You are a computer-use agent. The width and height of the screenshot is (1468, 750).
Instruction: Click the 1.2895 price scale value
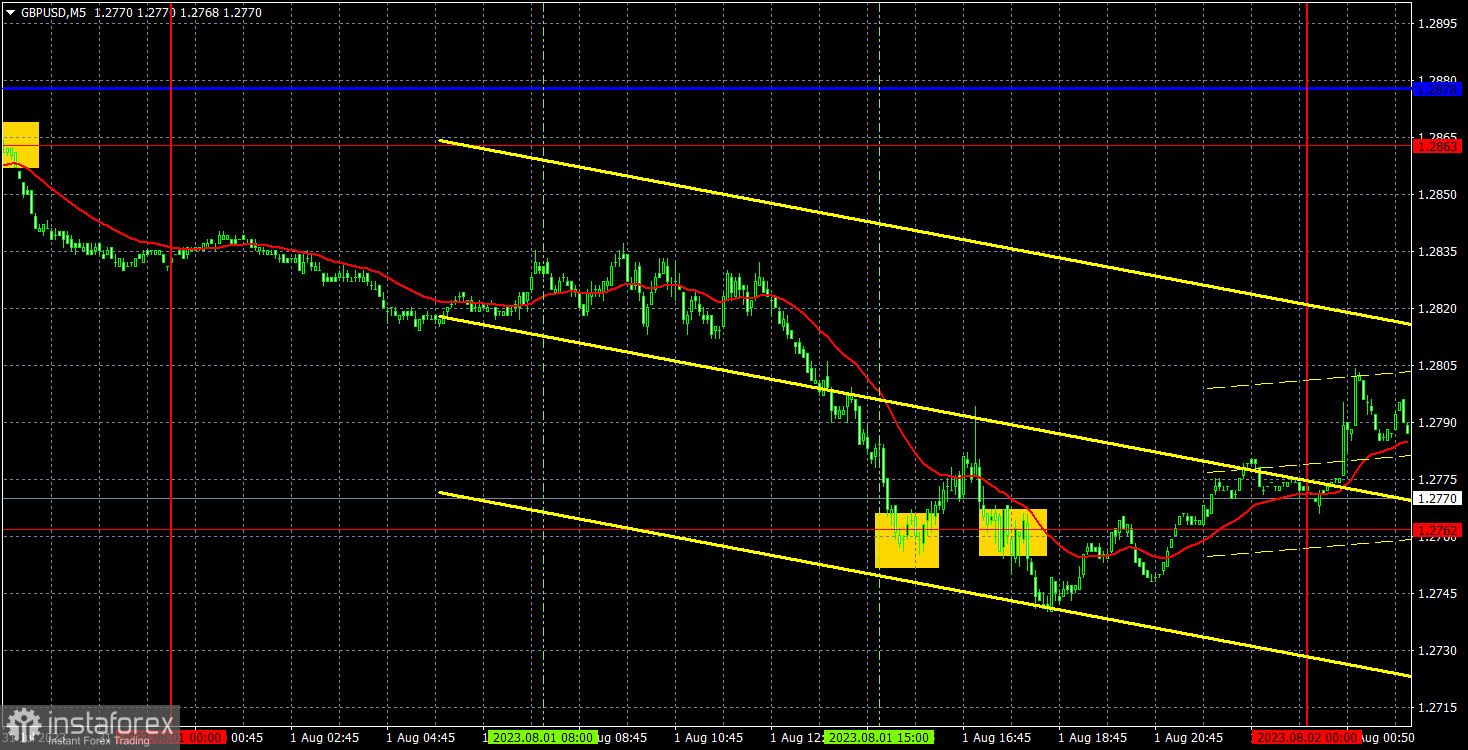coord(1437,23)
